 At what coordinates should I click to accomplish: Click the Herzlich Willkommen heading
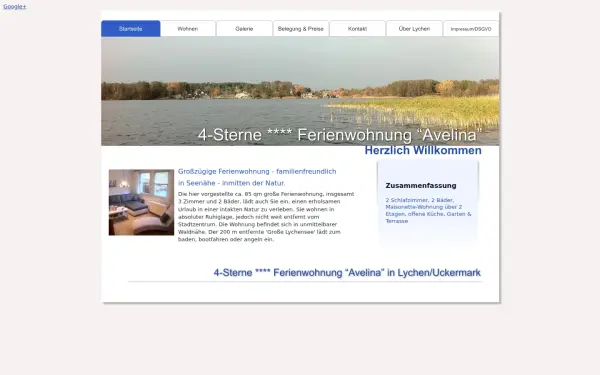[423, 150]
